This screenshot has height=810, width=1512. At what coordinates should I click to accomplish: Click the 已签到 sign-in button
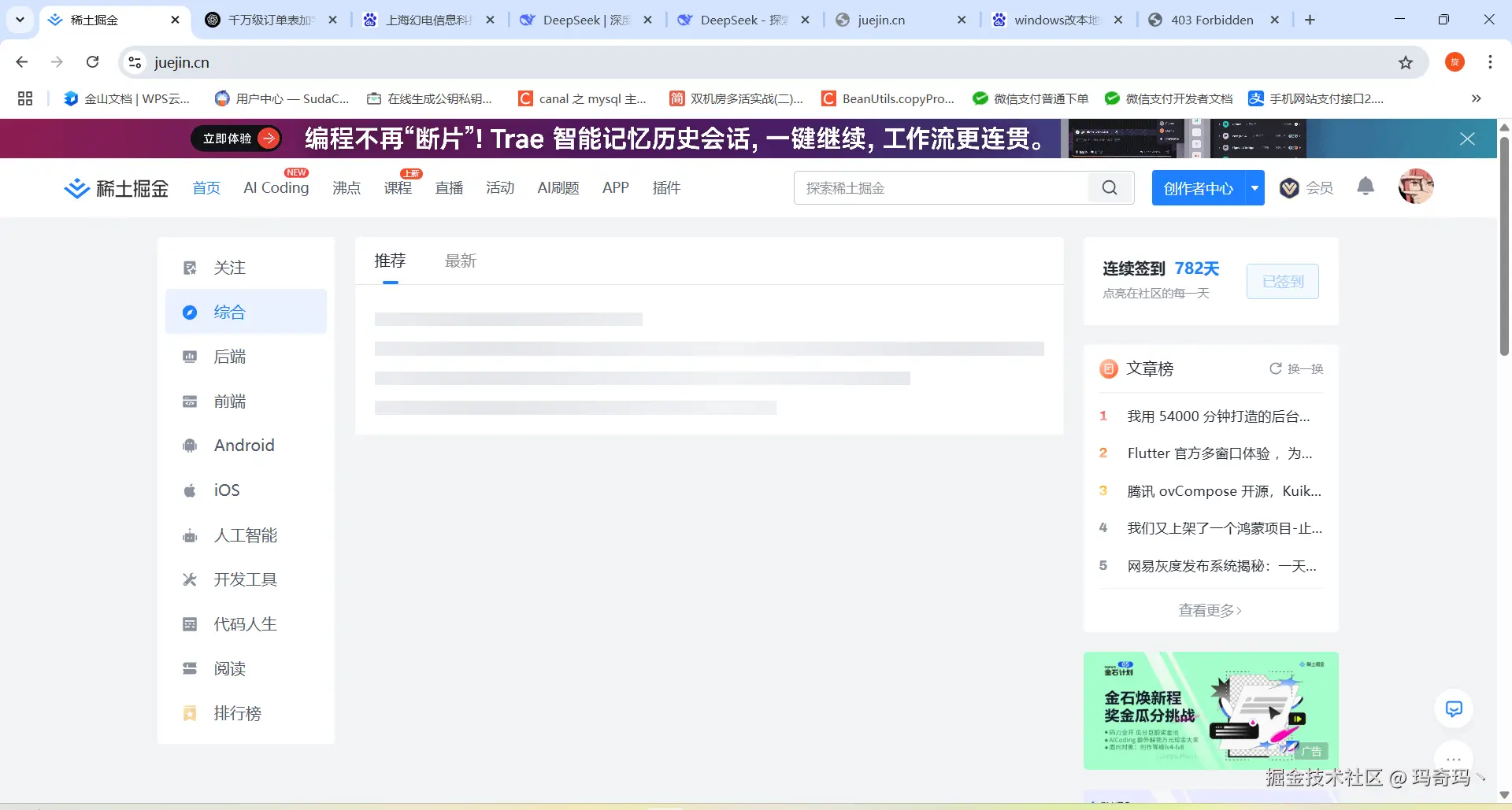click(1282, 281)
